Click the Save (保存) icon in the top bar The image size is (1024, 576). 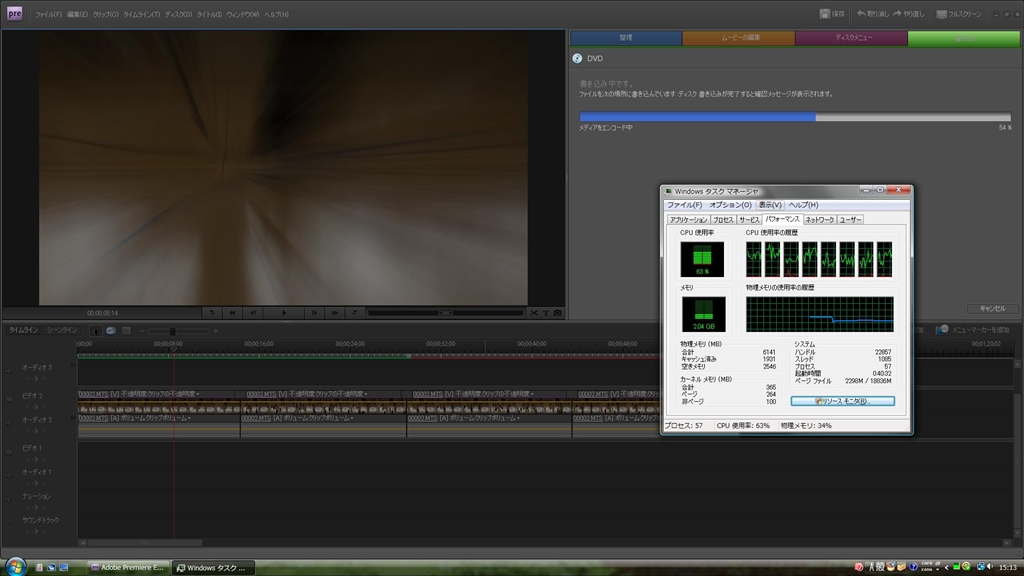click(824, 14)
